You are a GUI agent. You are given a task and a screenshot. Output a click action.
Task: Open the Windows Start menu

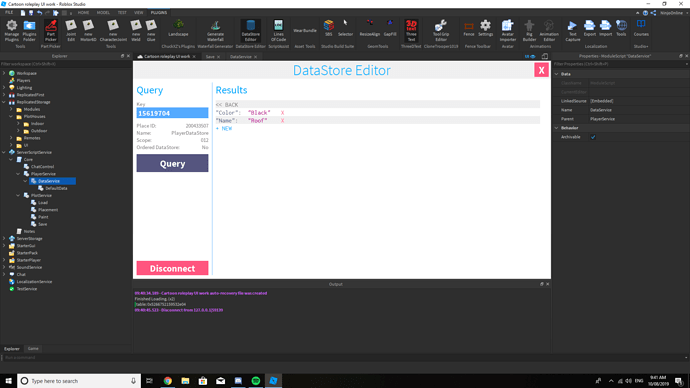(x=8, y=381)
